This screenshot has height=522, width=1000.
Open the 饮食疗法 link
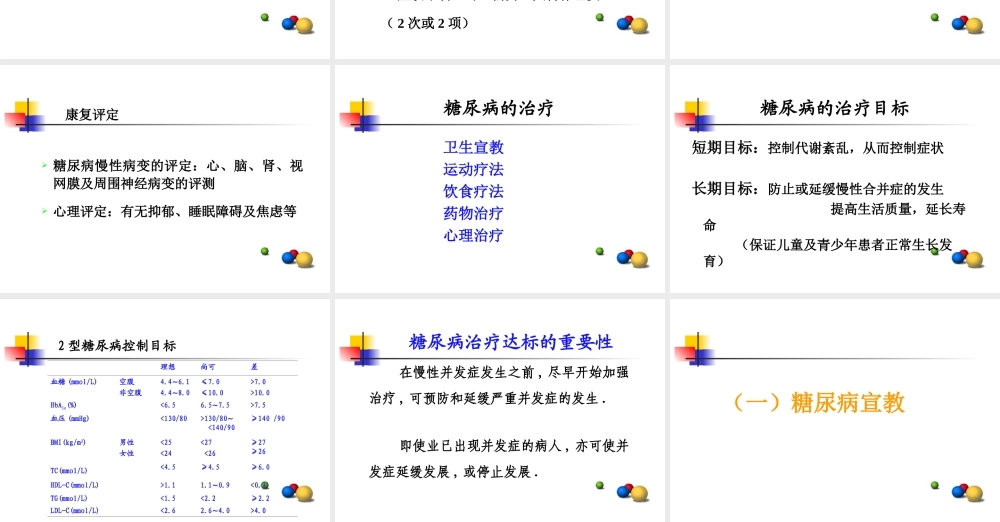(473, 191)
